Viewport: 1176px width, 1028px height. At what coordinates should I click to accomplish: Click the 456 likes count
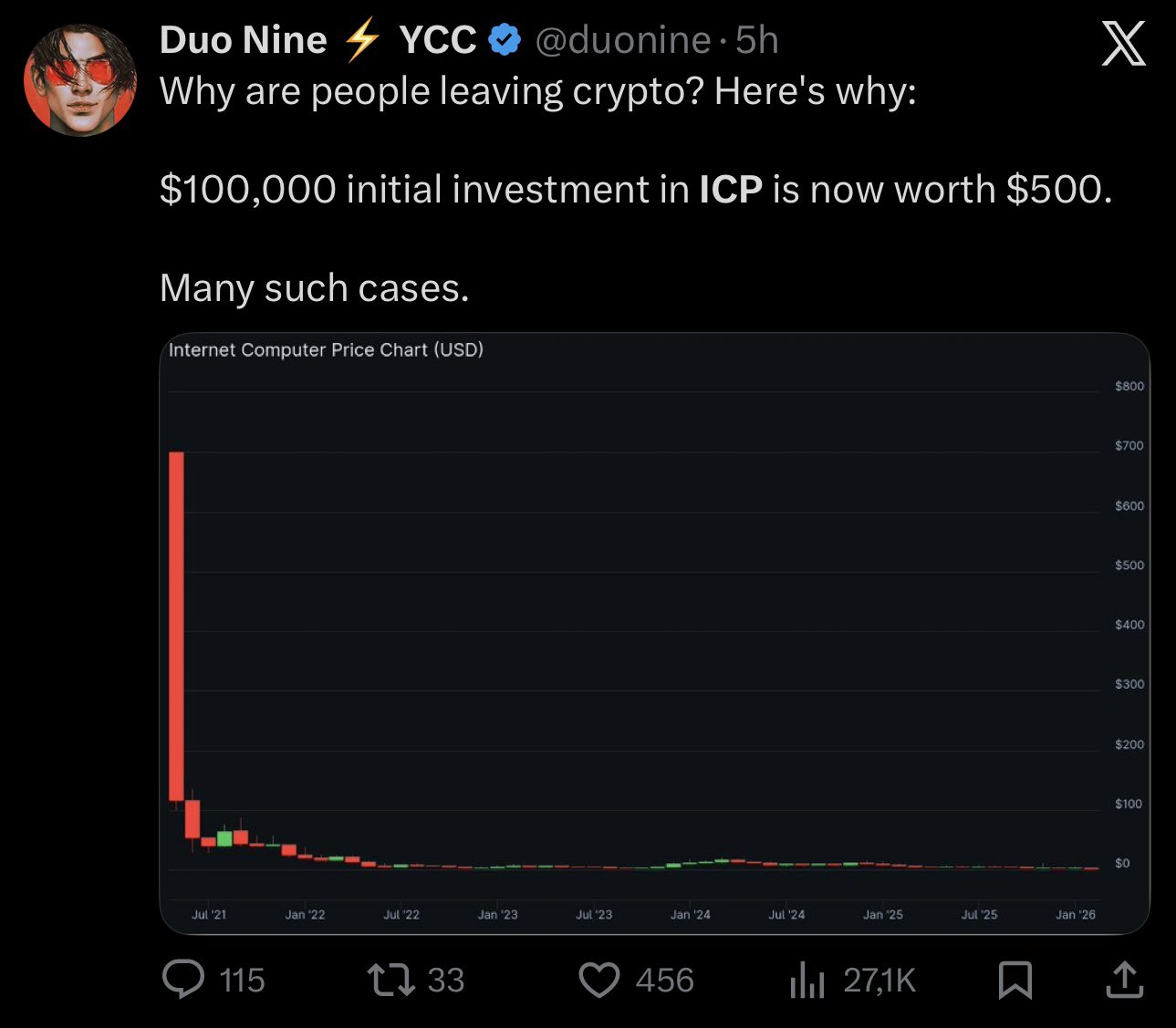click(664, 981)
